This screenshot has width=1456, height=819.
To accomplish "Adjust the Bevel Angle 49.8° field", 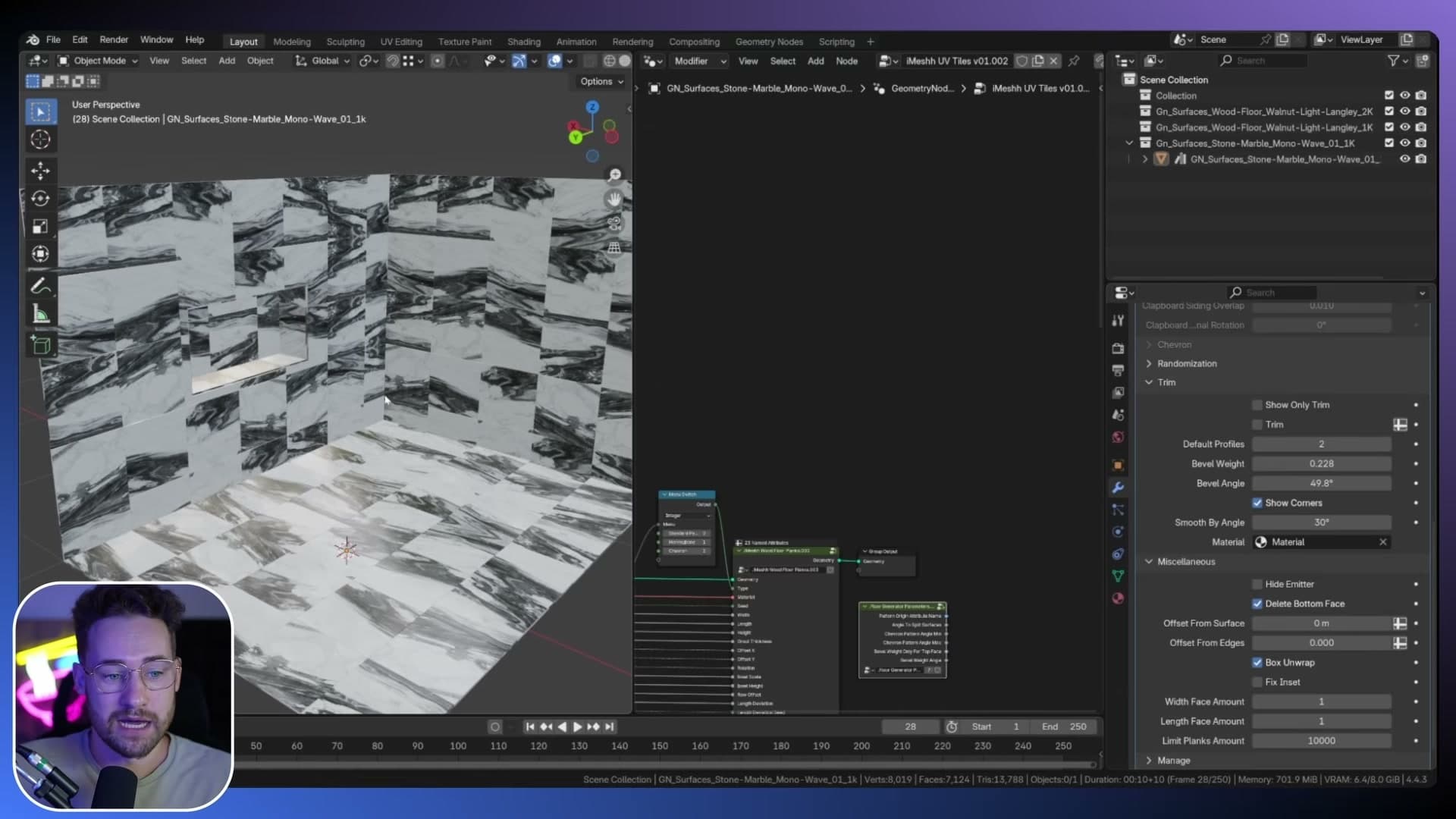I will pyautogui.click(x=1322, y=484).
